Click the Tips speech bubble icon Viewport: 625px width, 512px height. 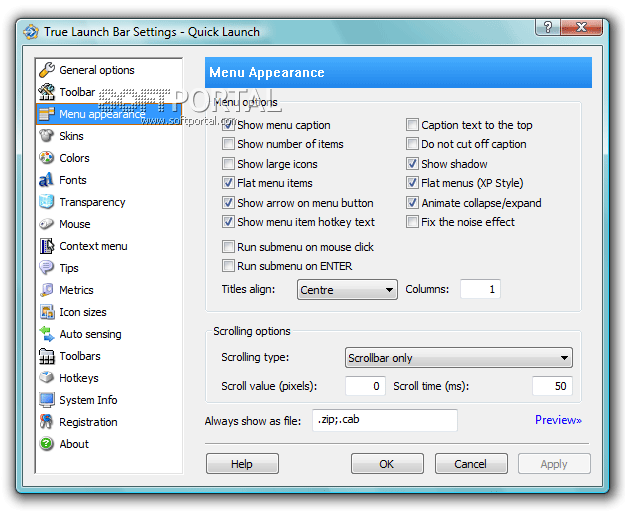pos(47,268)
